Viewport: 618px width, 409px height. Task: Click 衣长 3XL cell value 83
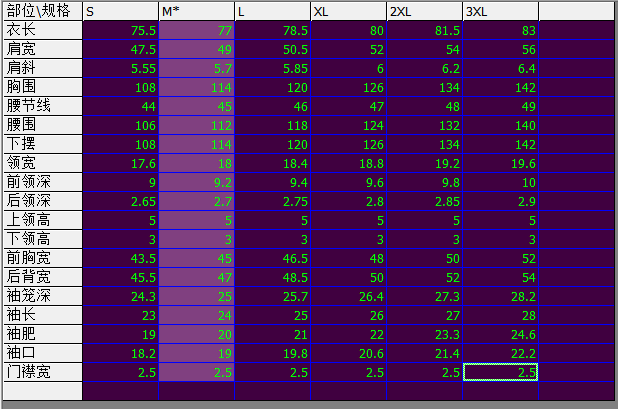(x=501, y=30)
